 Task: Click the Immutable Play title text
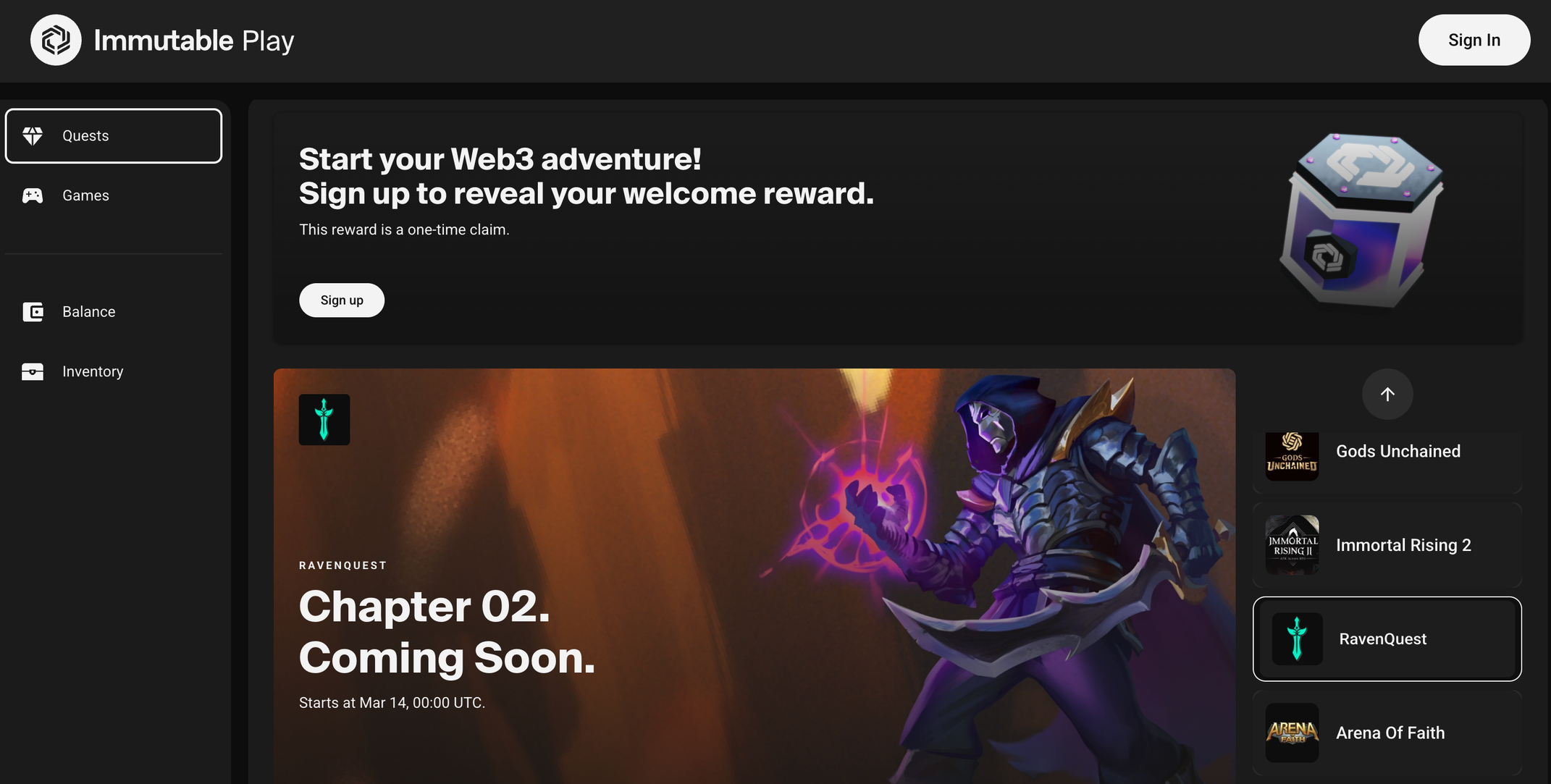click(194, 41)
